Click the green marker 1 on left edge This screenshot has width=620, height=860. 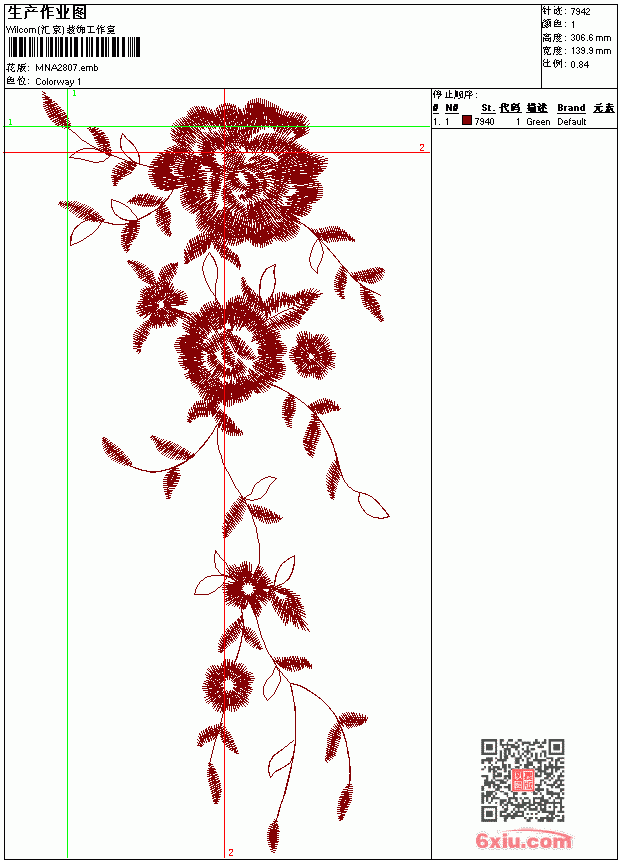[x=10, y=122]
